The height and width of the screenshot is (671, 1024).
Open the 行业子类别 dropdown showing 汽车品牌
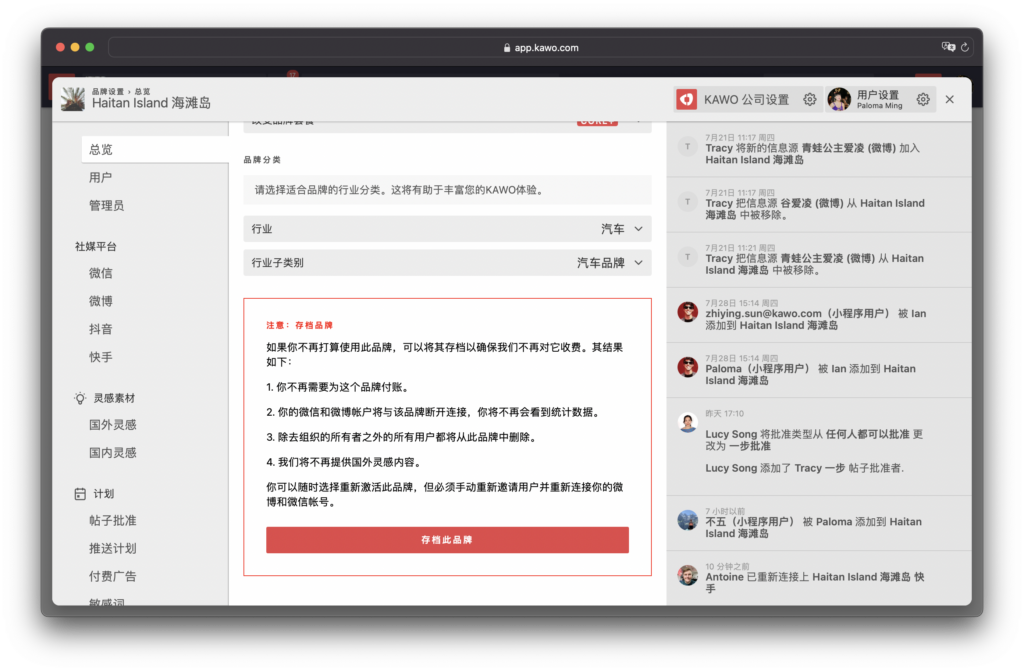click(447, 263)
